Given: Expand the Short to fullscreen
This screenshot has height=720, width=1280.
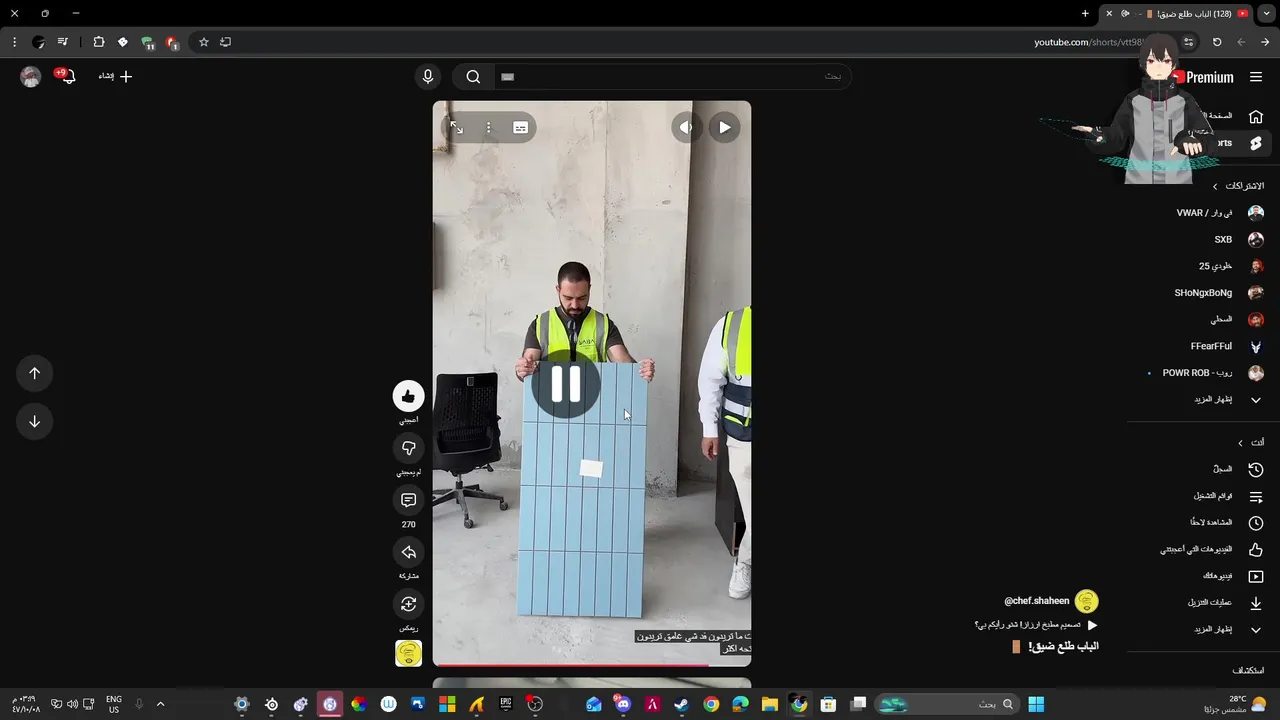Looking at the screenshot, I should point(456,127).
